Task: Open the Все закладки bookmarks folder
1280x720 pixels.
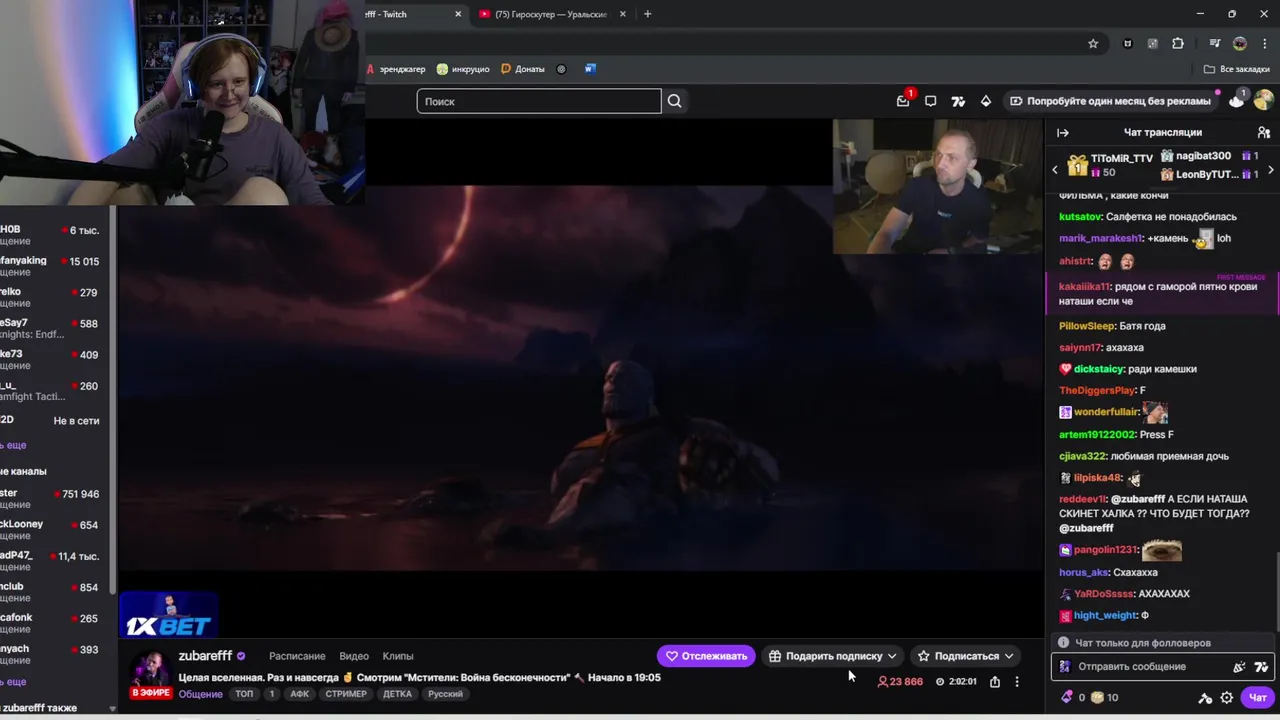Action: coord(1237,69)
